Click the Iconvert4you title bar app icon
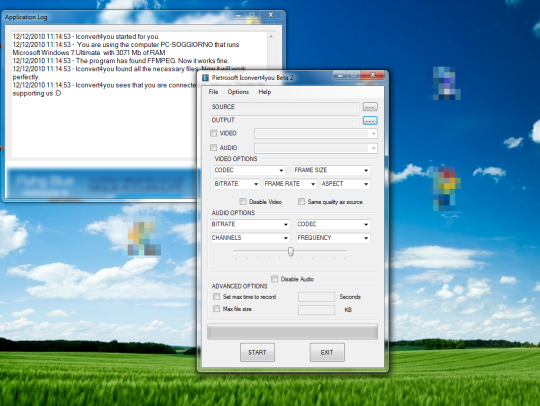Screen dimensions: 540x406 click(x=205, y=78)
